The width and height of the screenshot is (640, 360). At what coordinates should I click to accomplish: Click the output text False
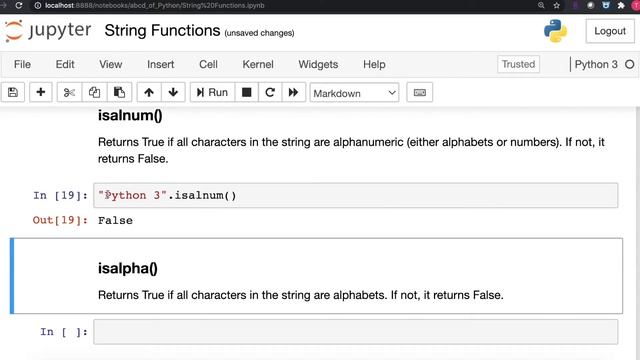pos(115,220)
